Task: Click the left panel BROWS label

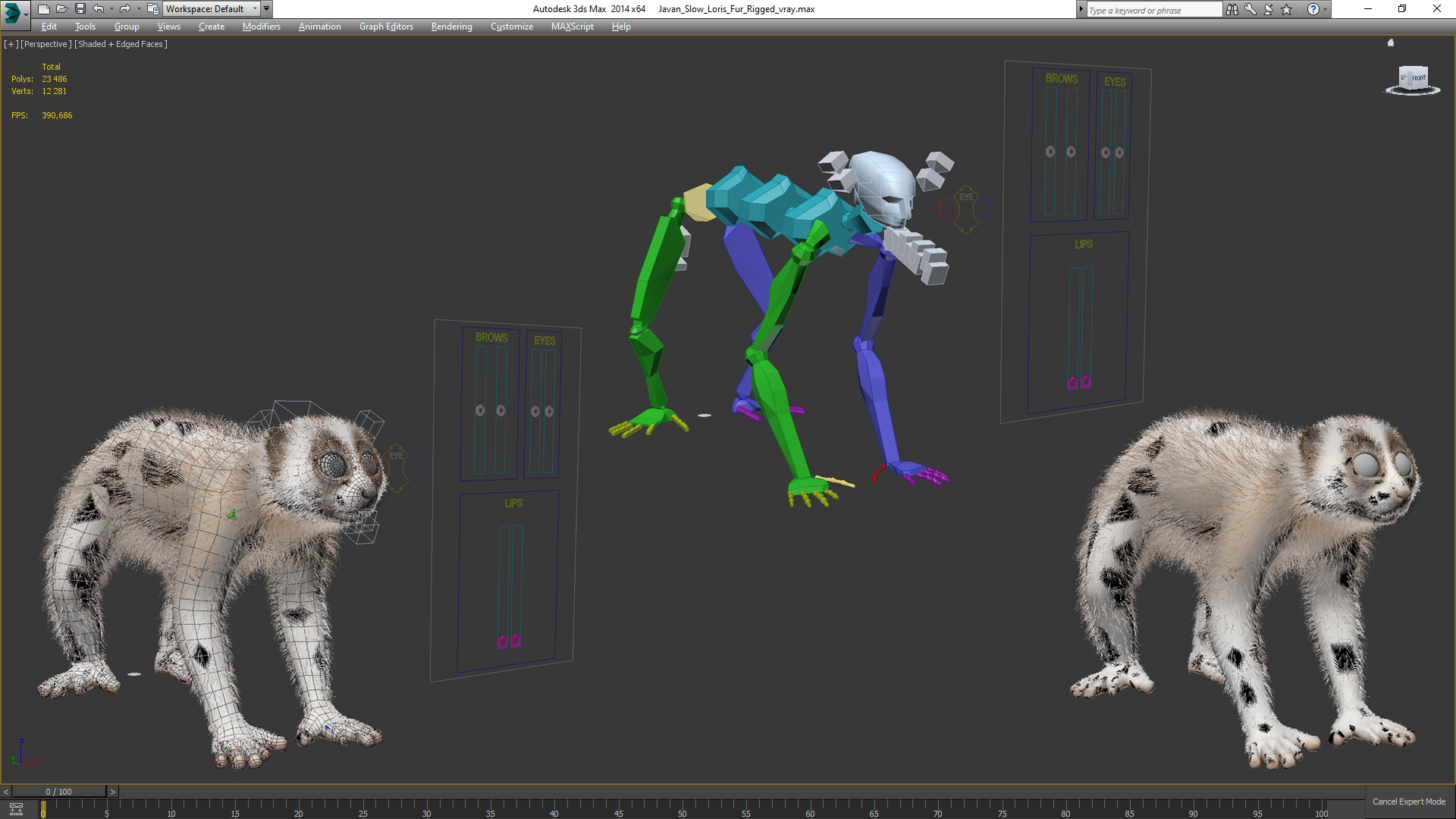Action: point(491,337)
